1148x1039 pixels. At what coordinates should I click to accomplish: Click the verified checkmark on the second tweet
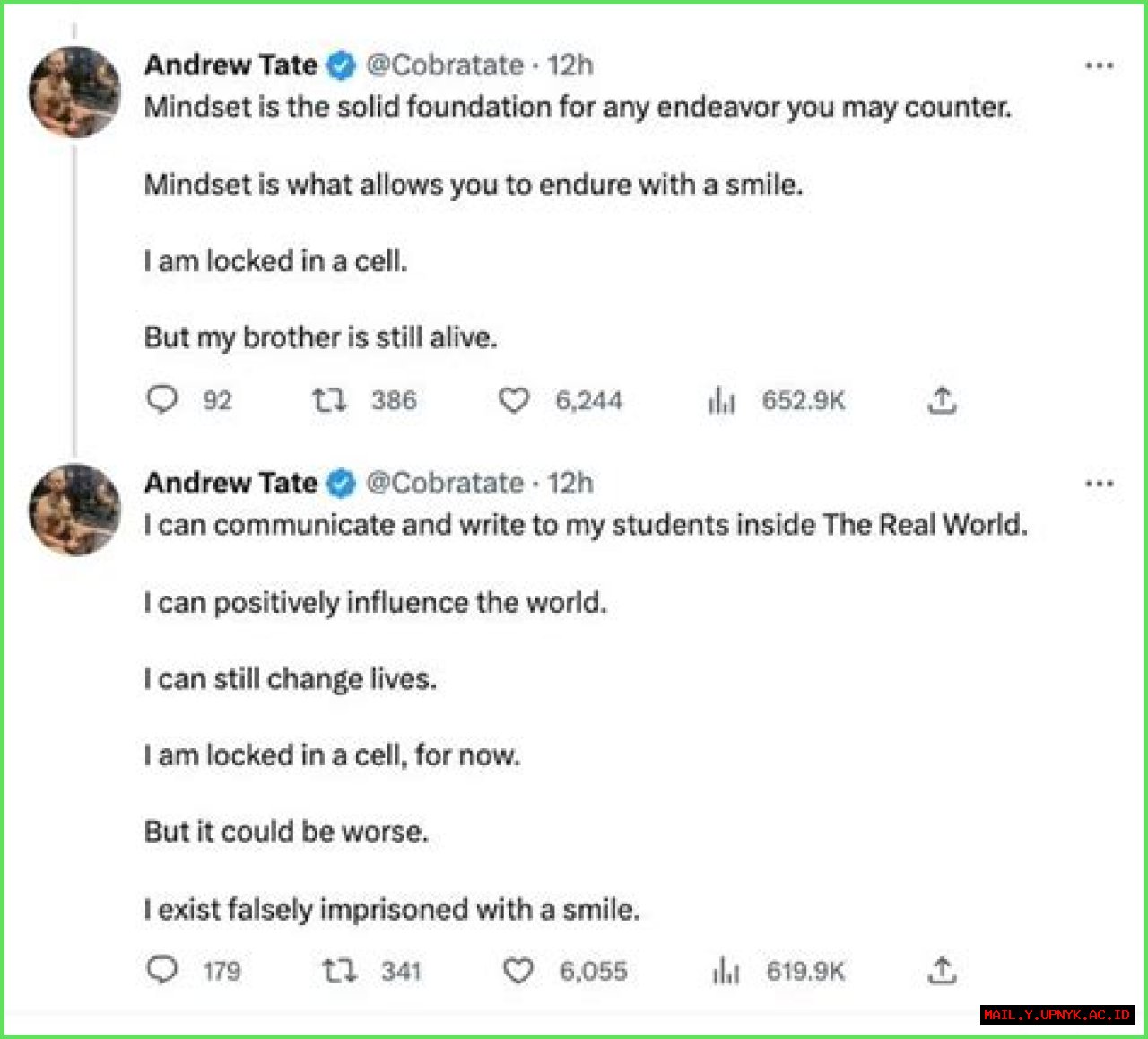point(339,483)
